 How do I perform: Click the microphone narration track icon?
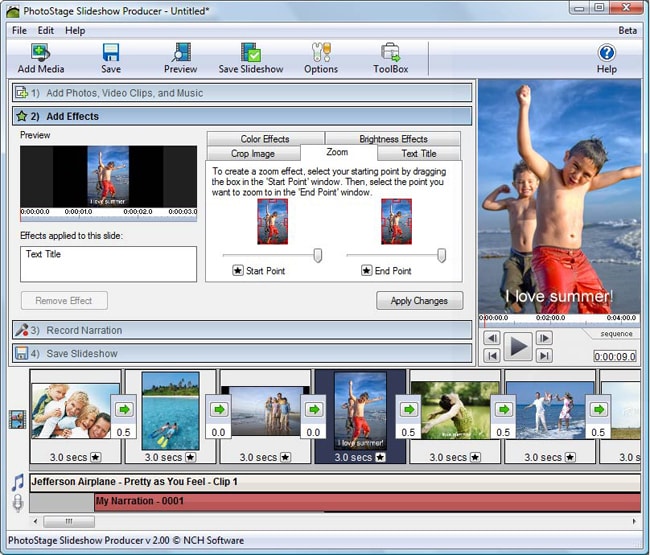[x=18, y=503]
